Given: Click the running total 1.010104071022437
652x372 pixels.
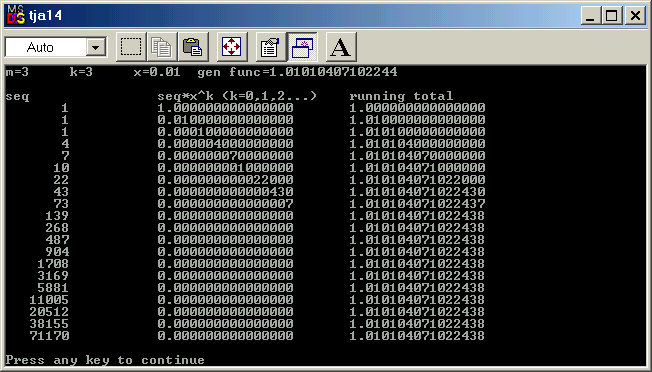Looking at the screenshot, I should click(417, 204).
